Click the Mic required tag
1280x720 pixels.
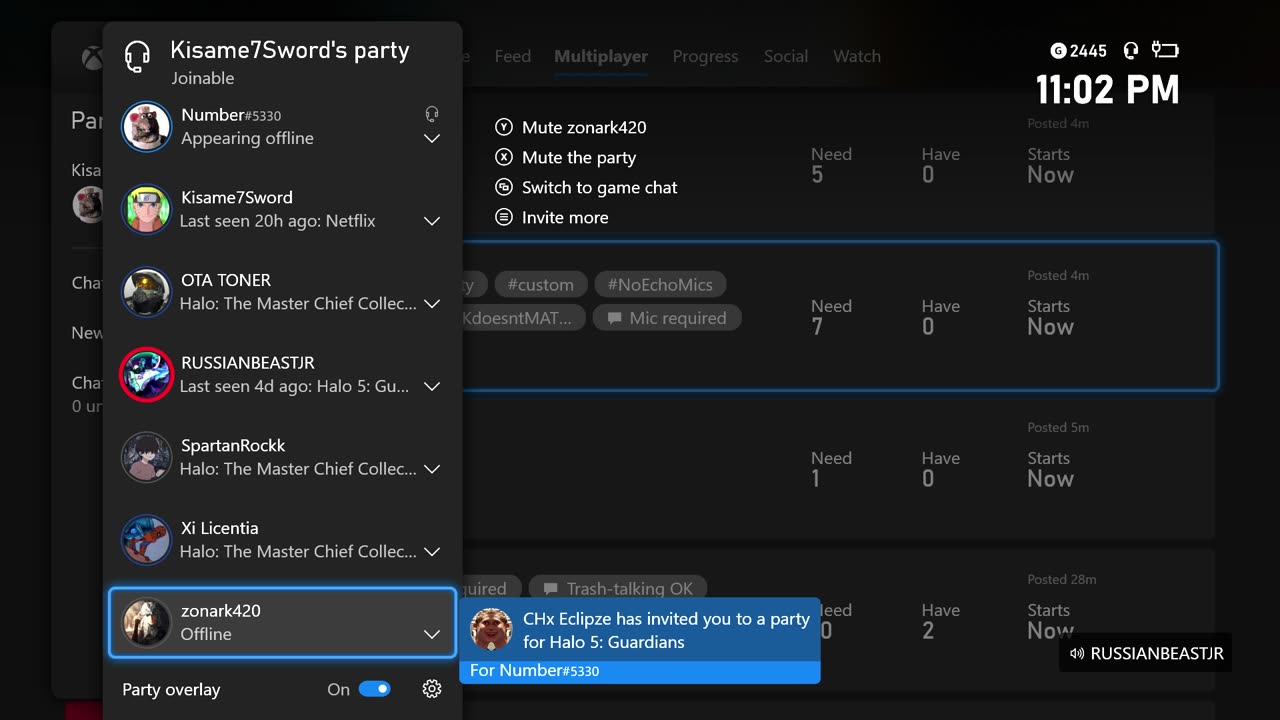tap(667, 318)
